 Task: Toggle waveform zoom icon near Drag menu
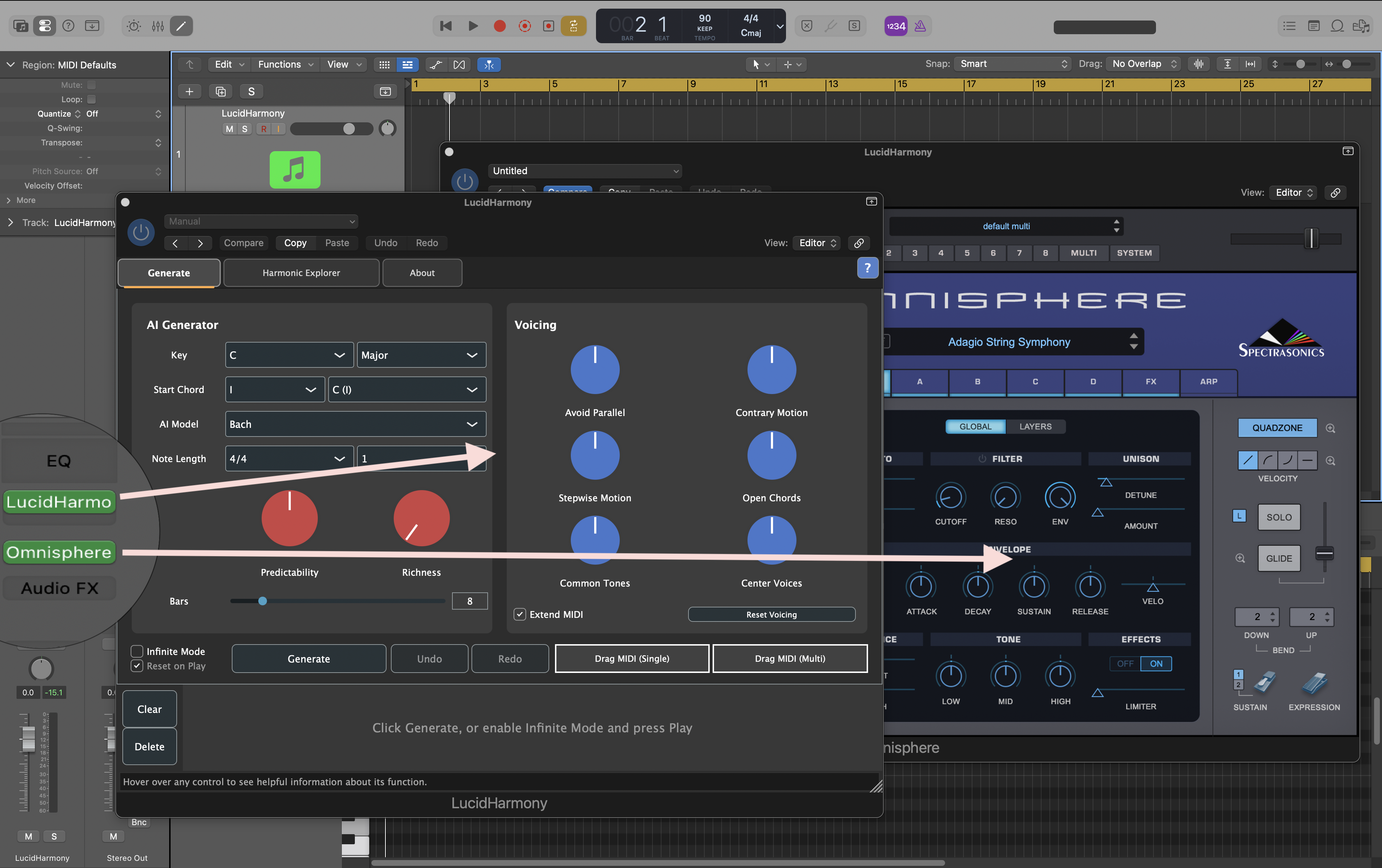(x=1198, y=64)
